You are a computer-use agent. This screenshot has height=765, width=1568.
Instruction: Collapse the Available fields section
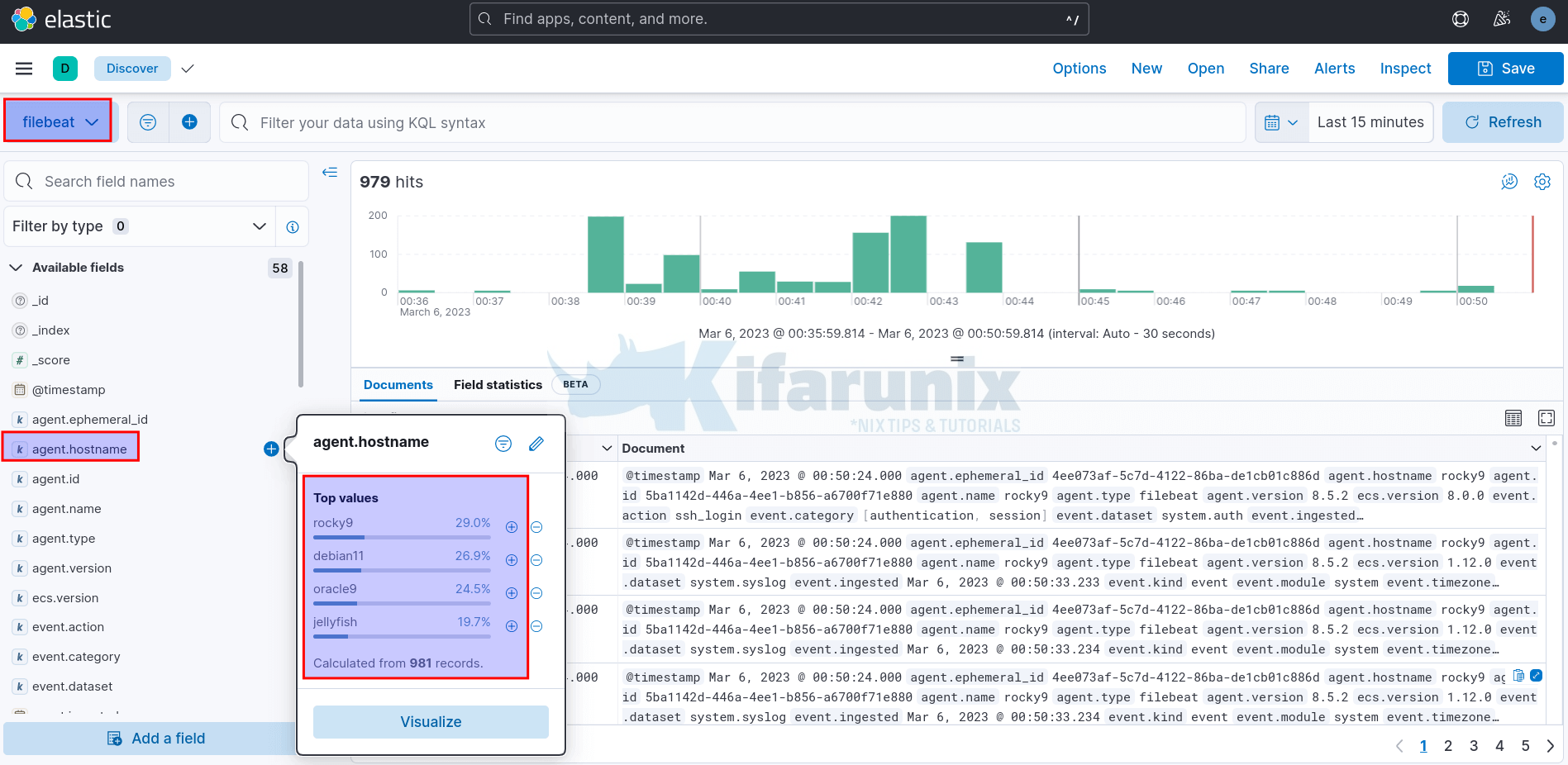click(x=15, y=267)
